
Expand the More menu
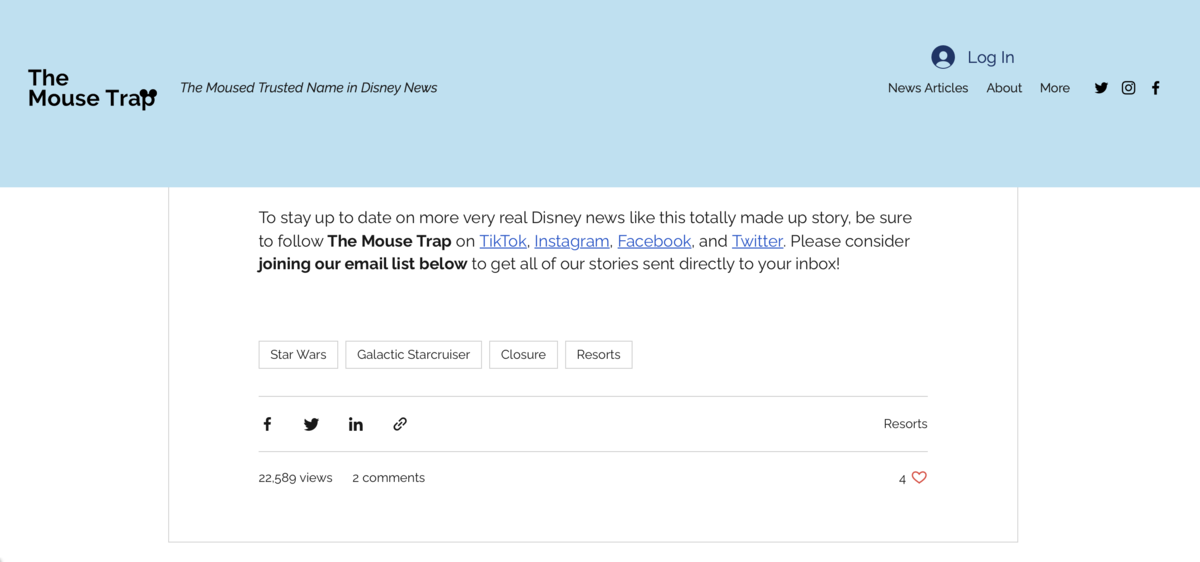point(1054,88)
